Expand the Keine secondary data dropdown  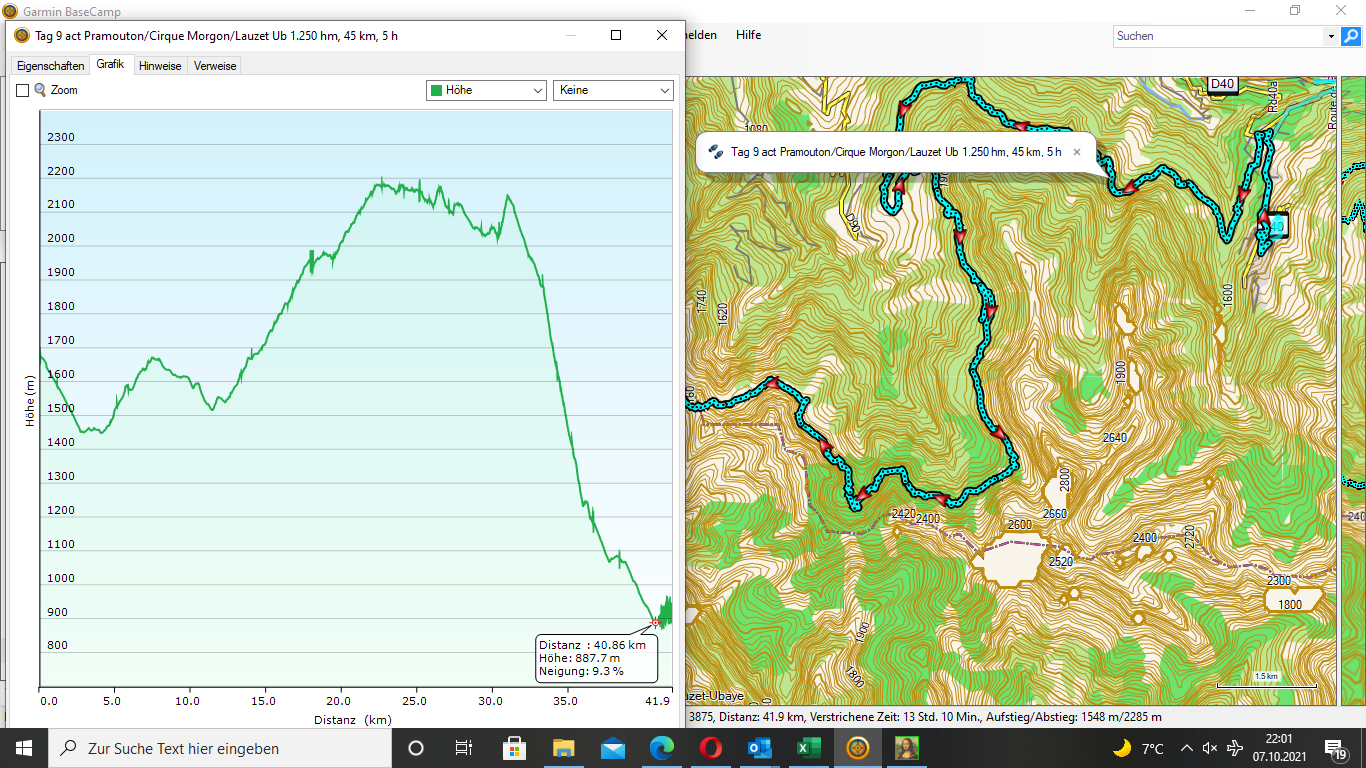tap(613, 90)
